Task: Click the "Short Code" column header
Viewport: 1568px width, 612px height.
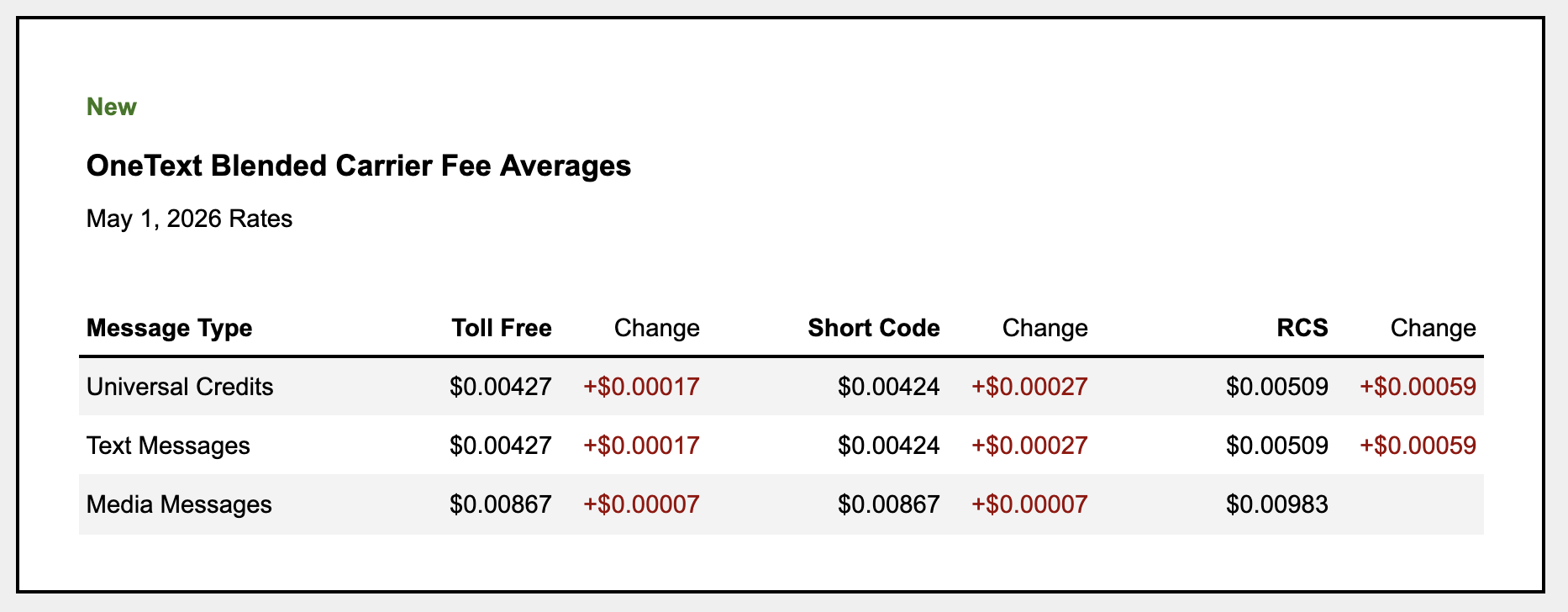Action: pos(874,327)
